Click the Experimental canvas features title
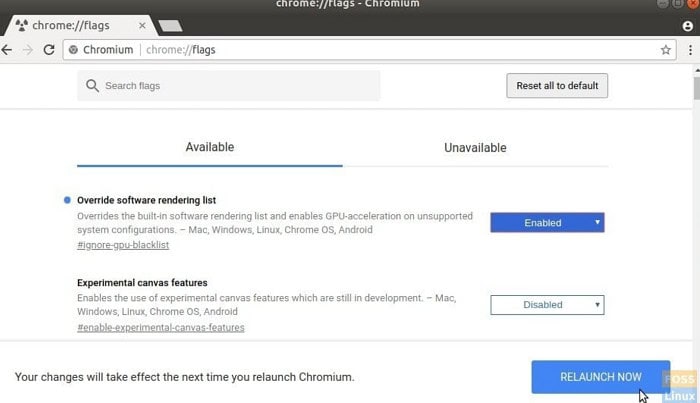Image resolution: width=700 pixels, height=403 pixels. coord(142,283)
